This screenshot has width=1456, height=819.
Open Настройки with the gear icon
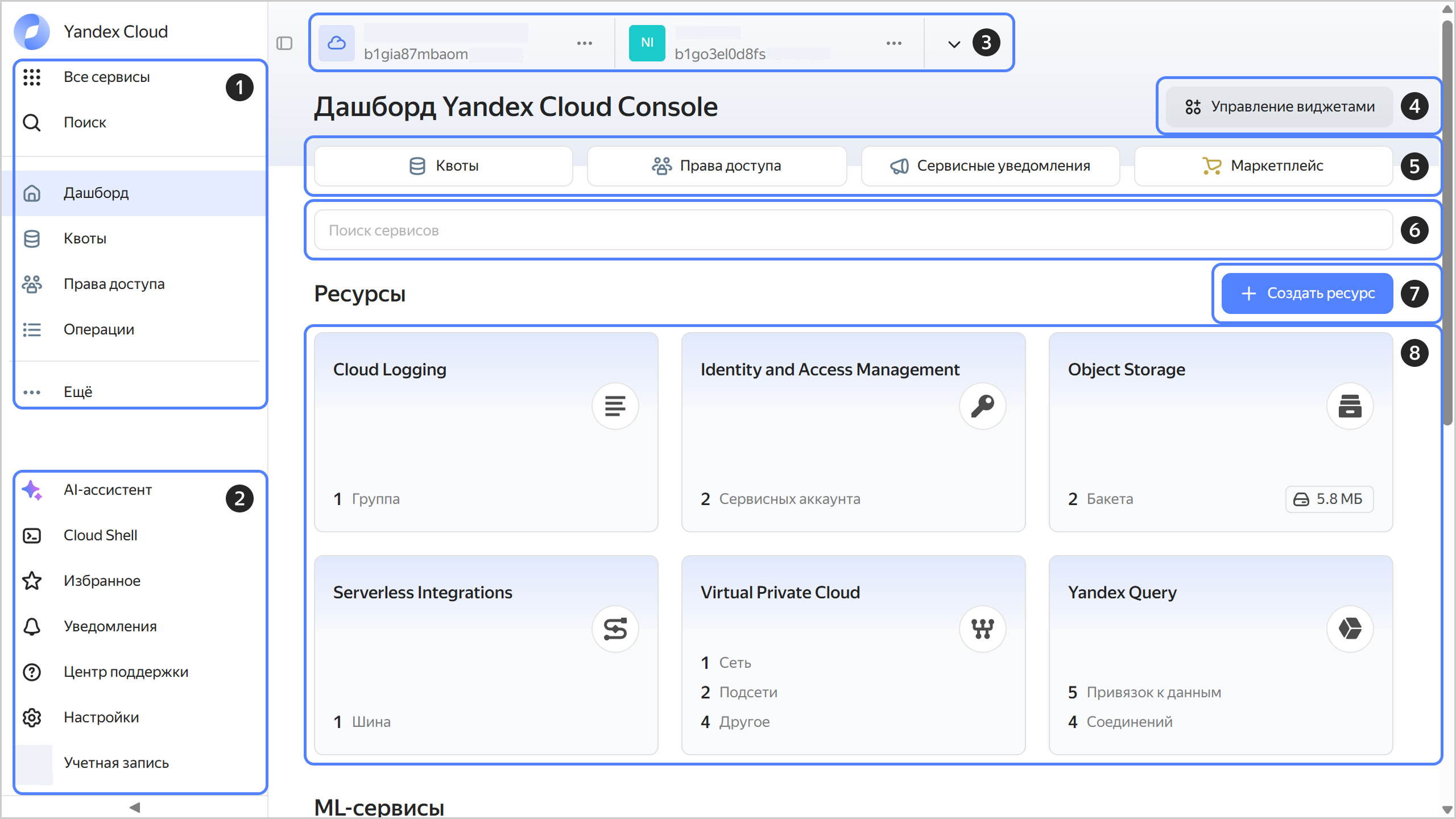[x=32, y=717]
